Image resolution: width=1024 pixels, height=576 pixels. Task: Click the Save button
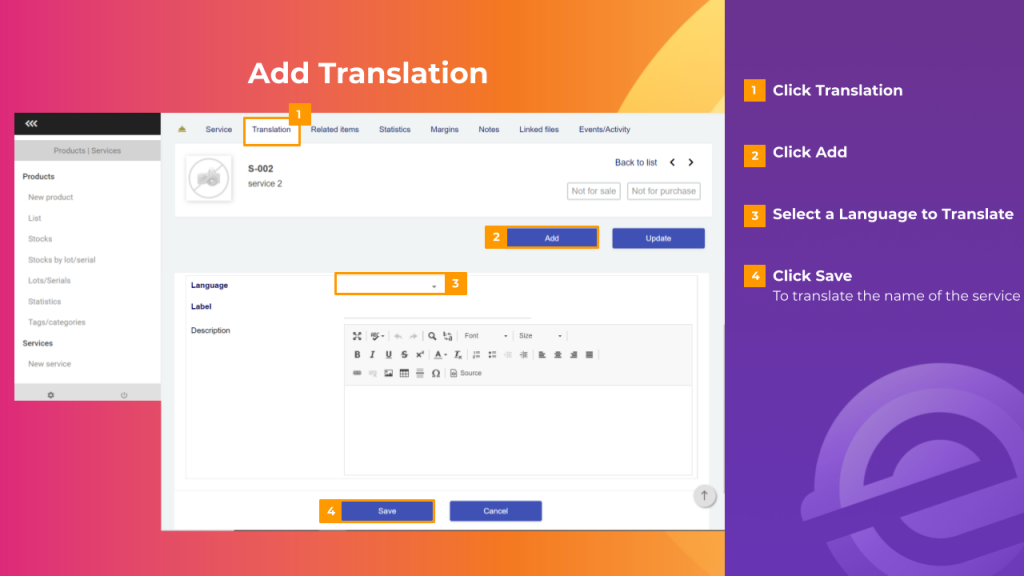click(386, 510)
